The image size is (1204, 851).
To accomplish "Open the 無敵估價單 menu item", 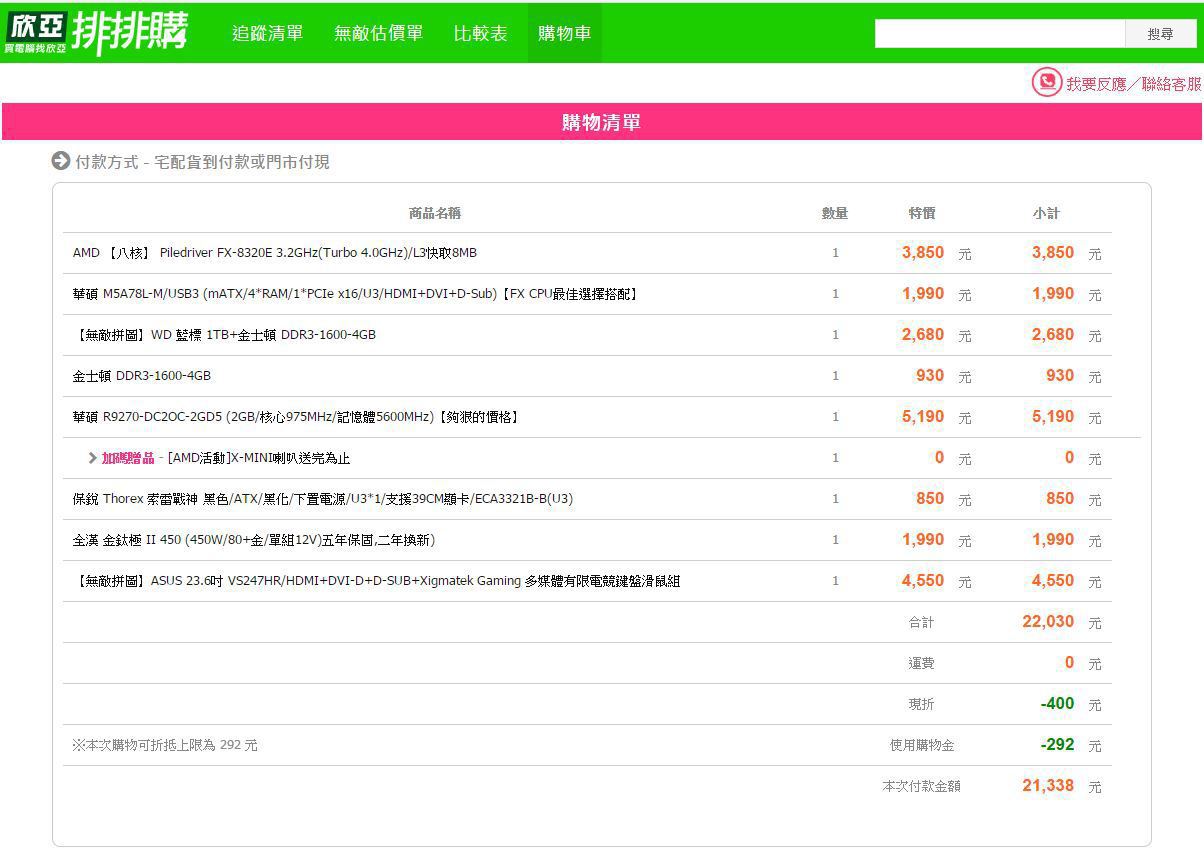I will (x=379, y=33).
